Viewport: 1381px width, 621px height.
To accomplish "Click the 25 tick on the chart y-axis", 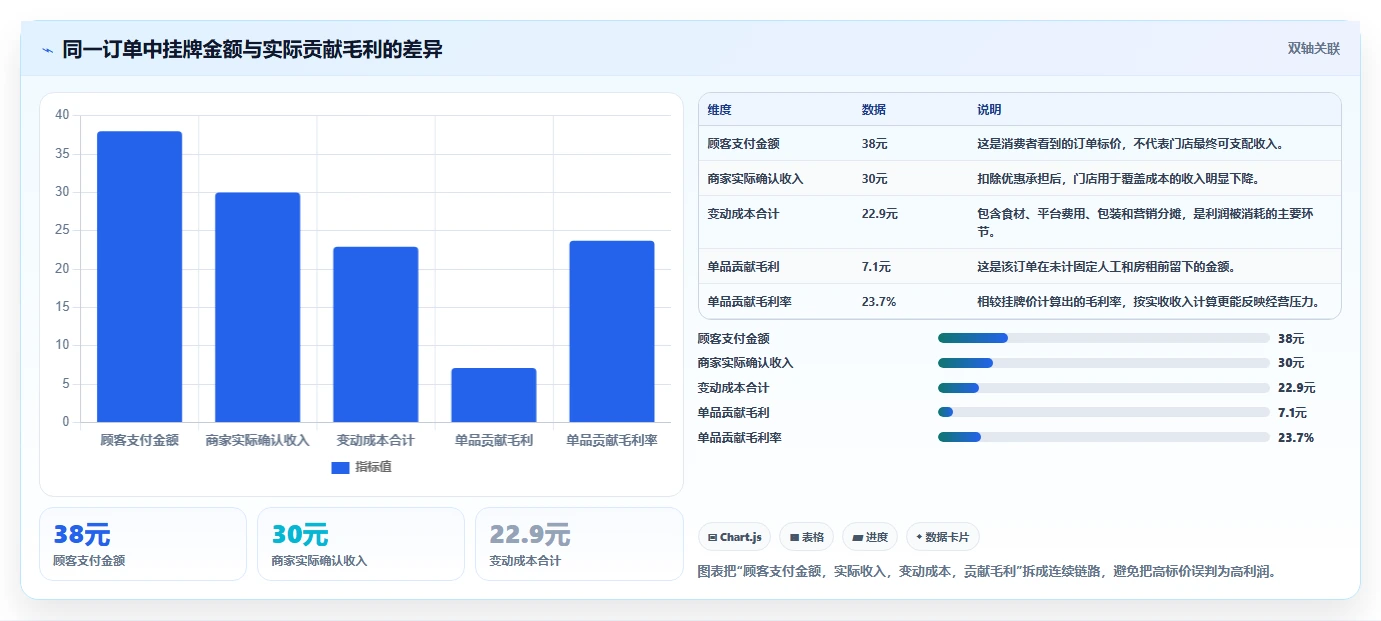I will pos(62,230).
